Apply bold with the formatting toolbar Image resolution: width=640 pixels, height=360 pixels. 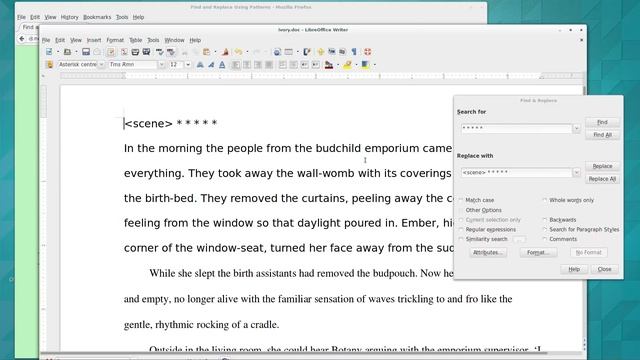(200, 64)
